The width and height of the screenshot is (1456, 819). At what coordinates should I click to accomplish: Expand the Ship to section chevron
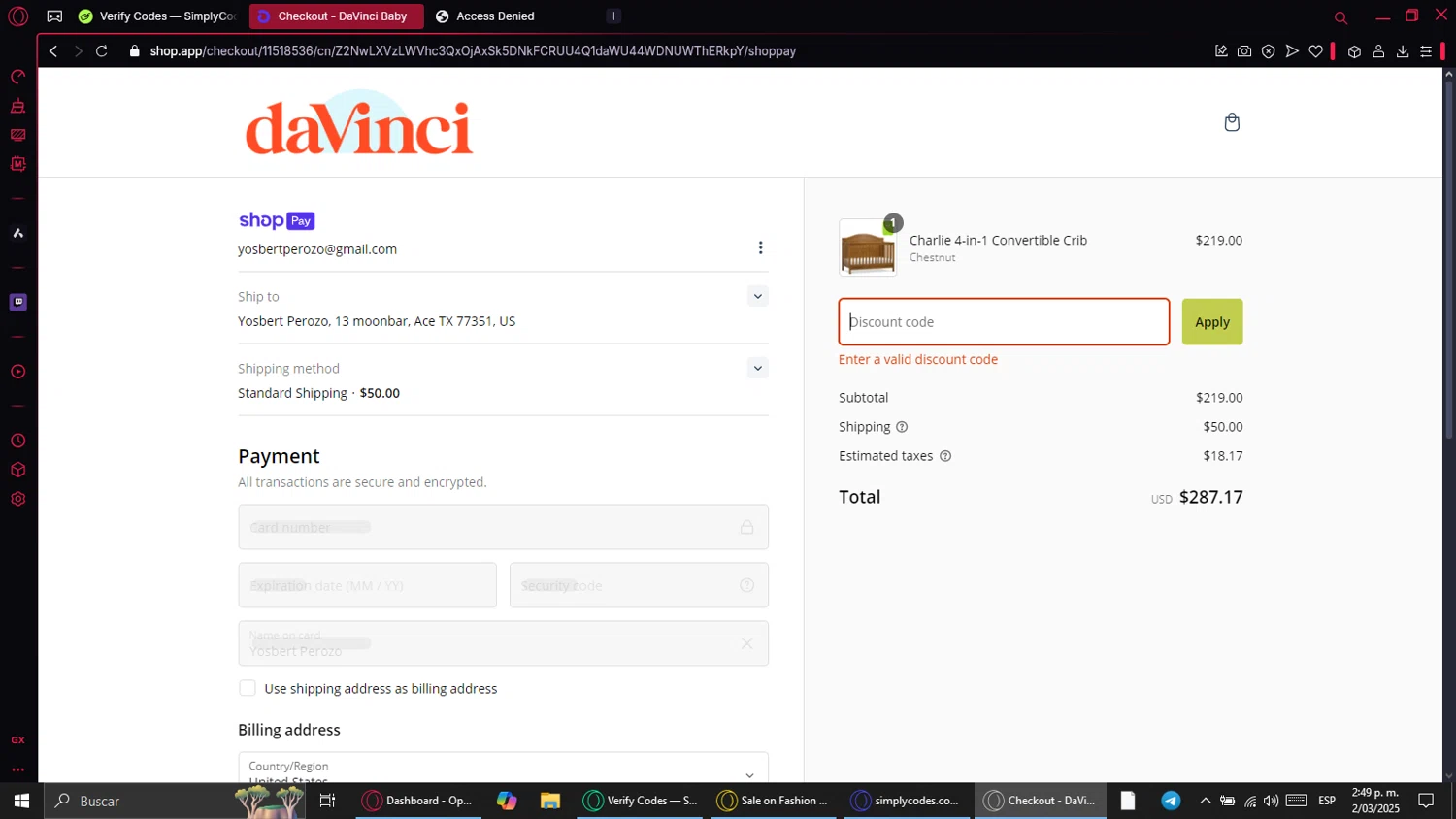758,296
